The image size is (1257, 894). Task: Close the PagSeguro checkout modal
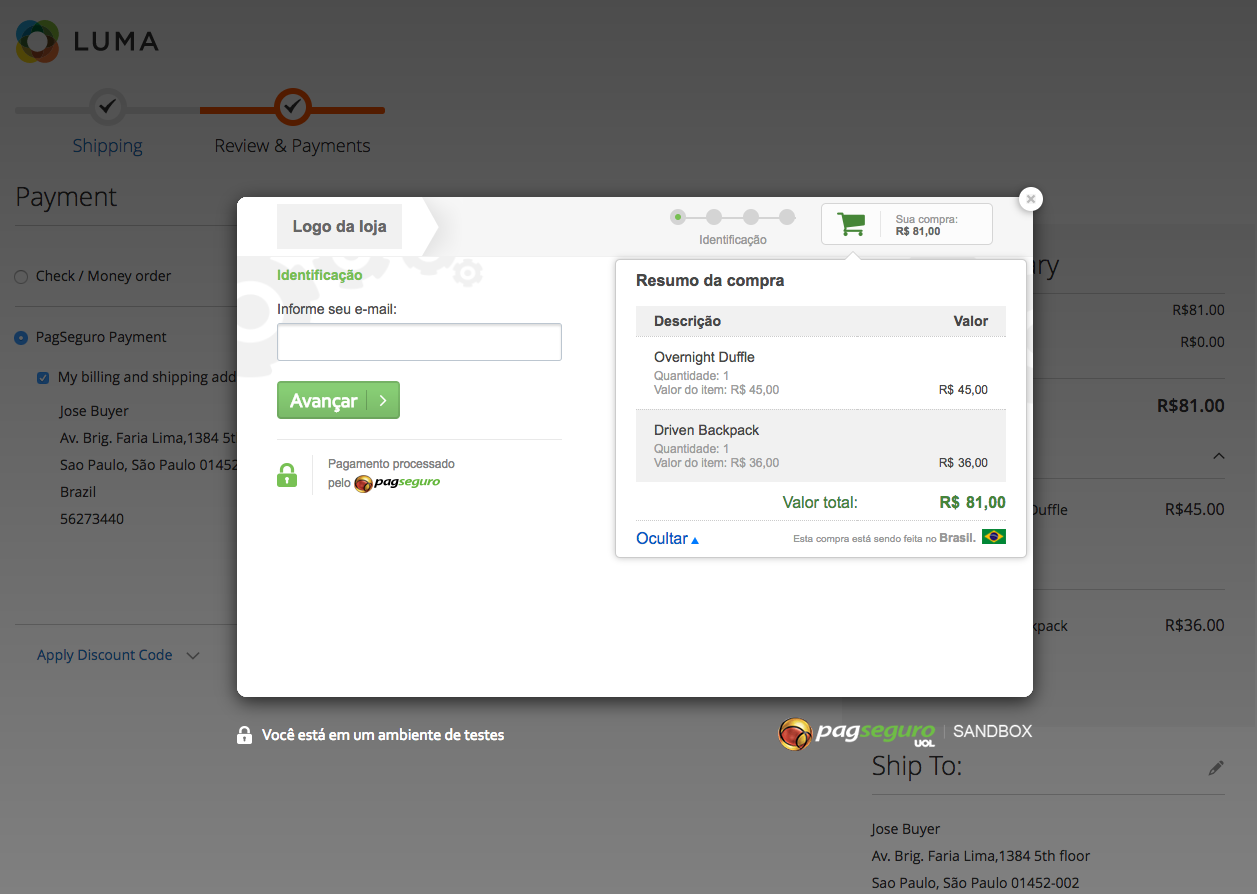click(1030, 199)
